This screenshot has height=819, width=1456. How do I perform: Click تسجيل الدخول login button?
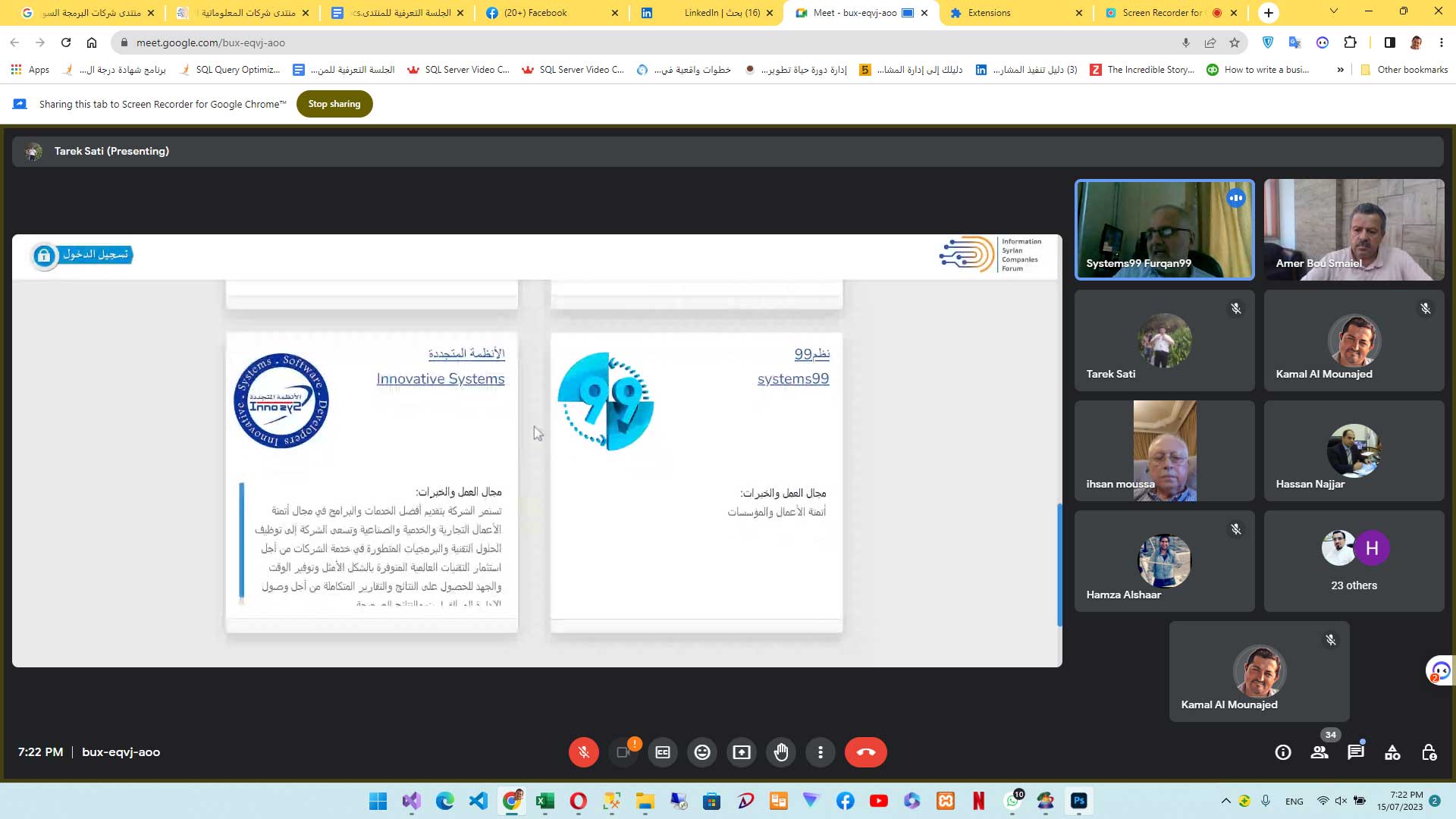[x=83, y=255]
